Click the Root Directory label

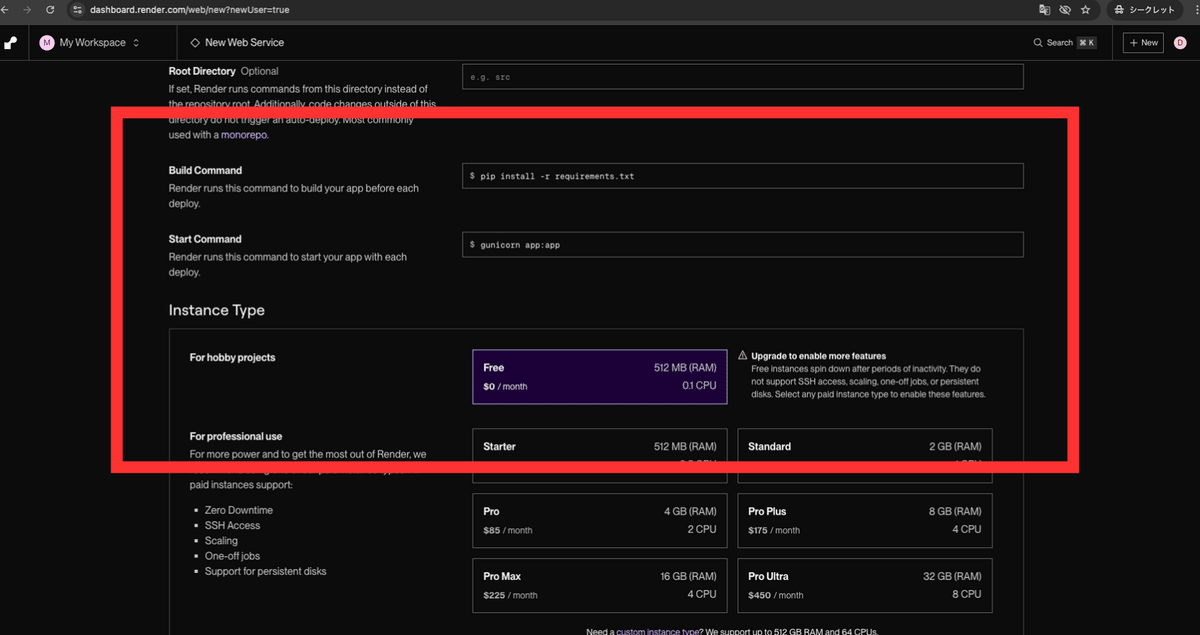[202, 71]
